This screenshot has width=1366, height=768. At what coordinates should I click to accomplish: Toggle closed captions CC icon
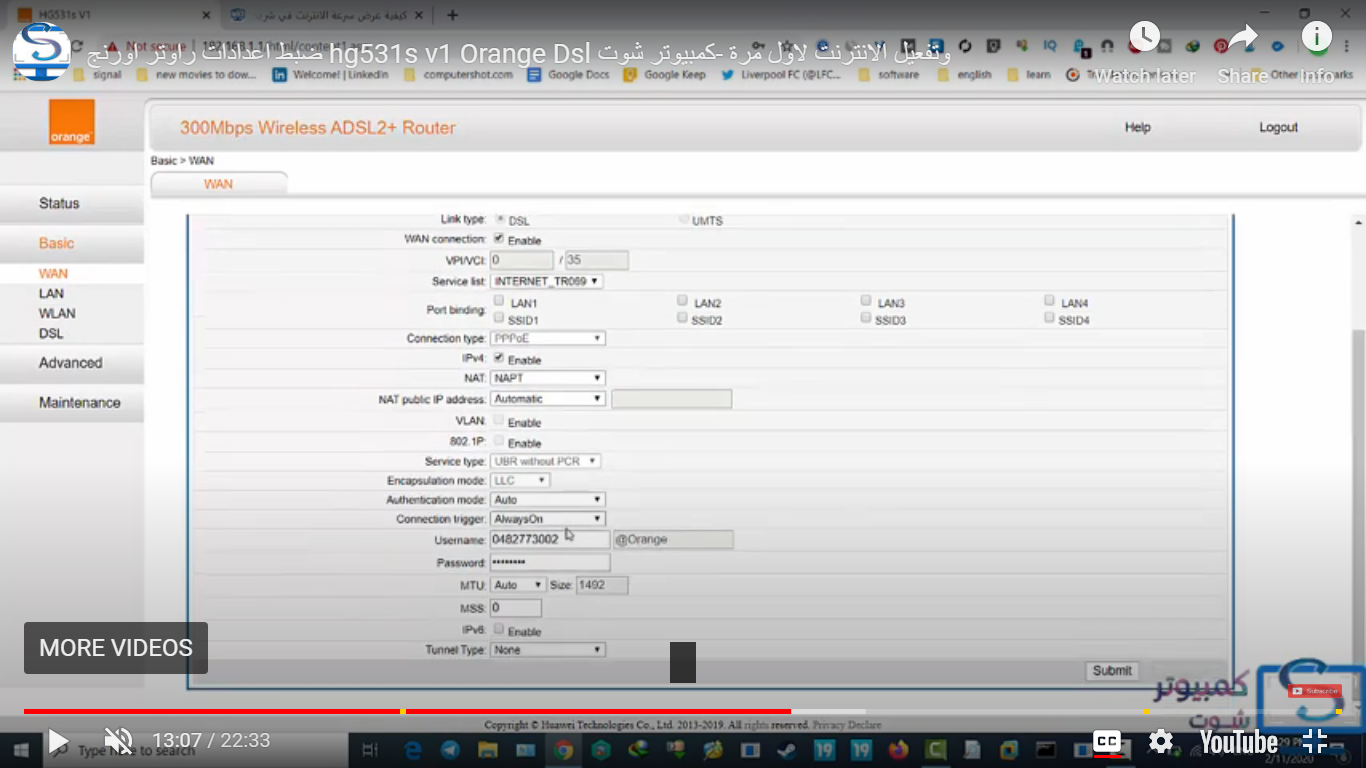pyautogui.click(x=1107, y=741)
